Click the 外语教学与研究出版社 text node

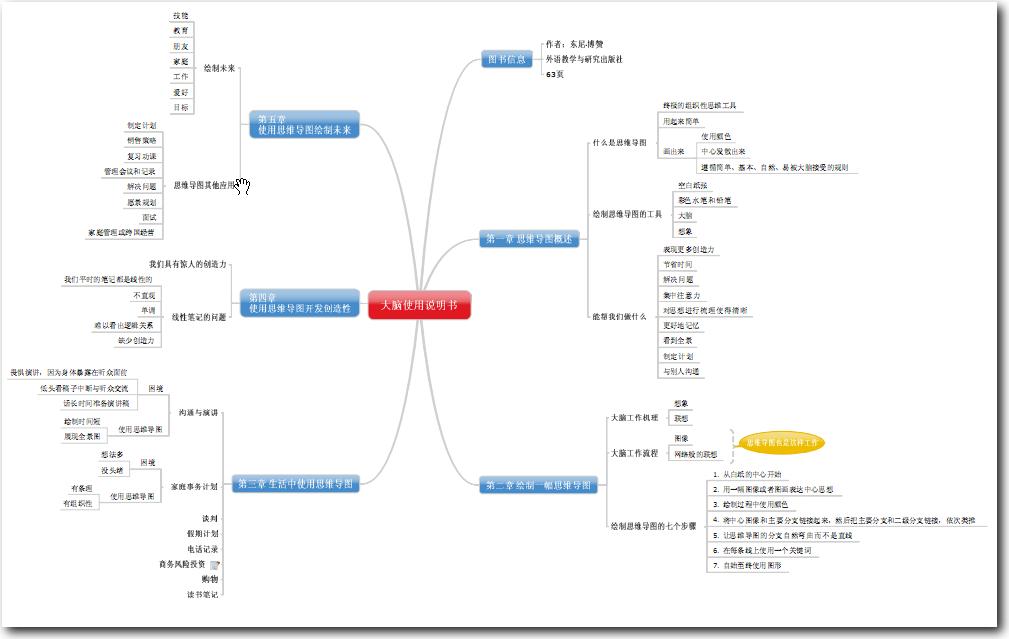(584, 60)
